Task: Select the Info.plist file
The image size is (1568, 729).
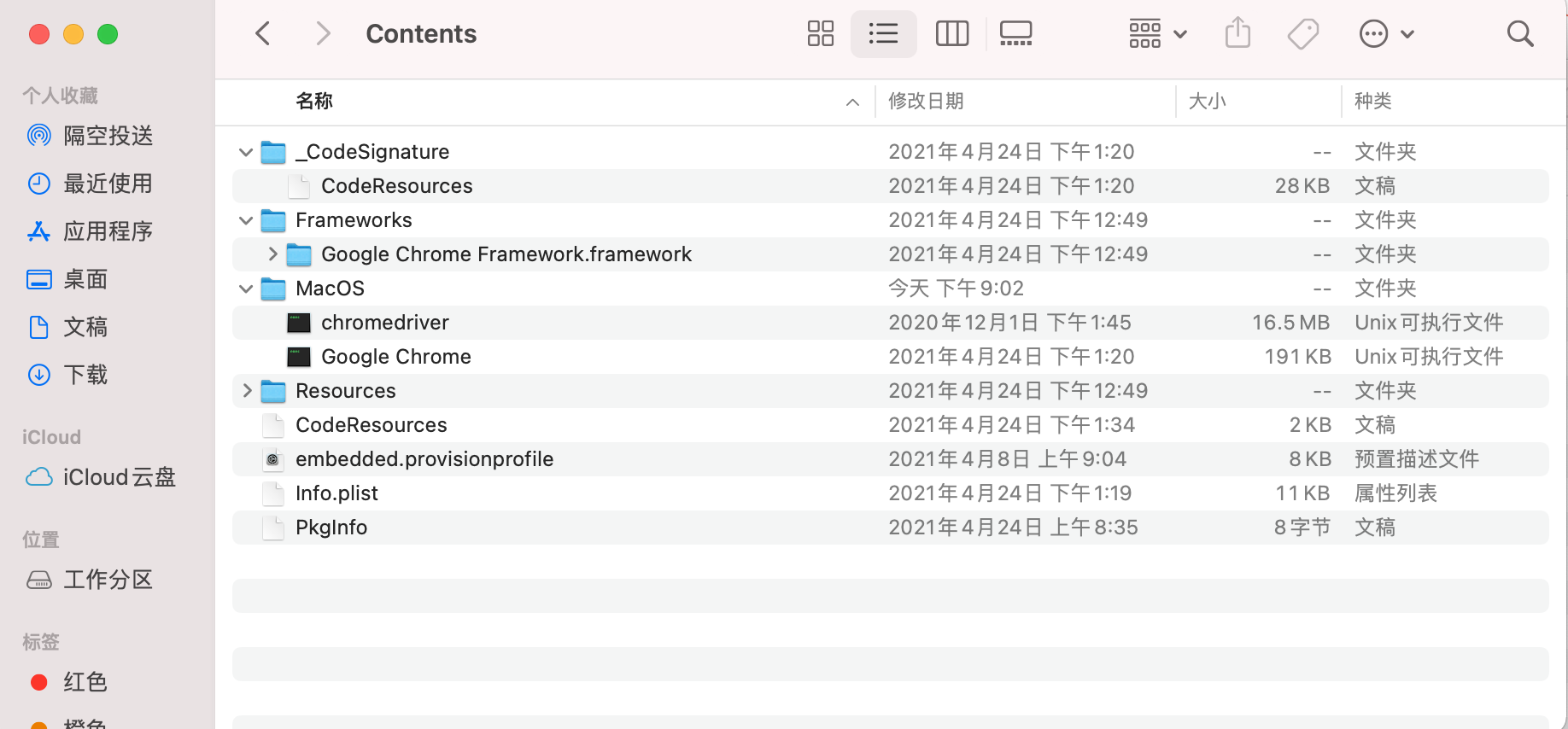Action: pos(890,493)
